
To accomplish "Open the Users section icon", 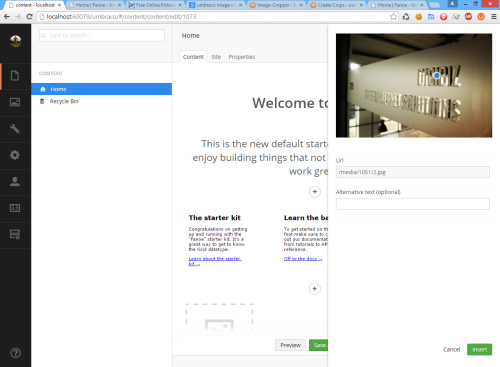I will pyautogui.click(x=15, y=182).
